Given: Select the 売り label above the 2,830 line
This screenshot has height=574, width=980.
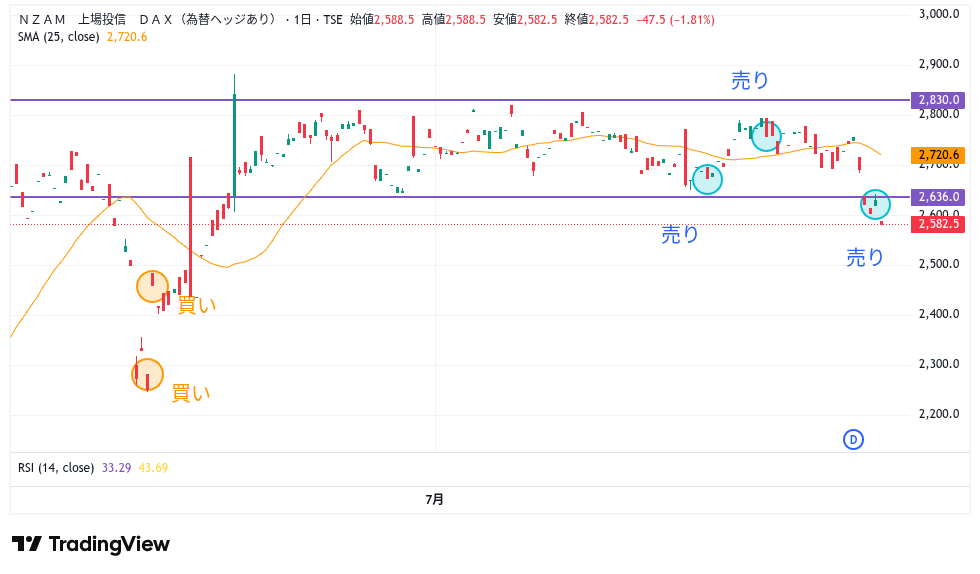Looking at the screenshot, I should pos(750,82).
